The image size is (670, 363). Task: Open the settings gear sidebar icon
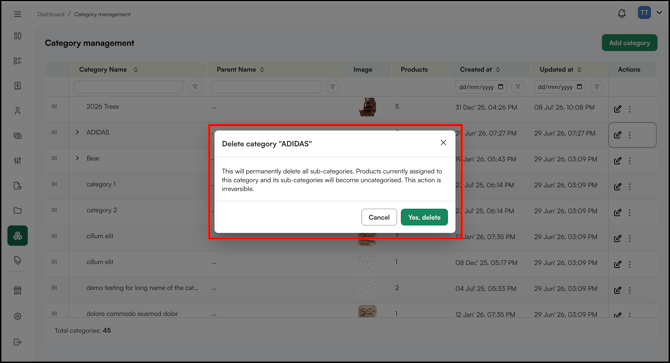click(x=18, y=316)
